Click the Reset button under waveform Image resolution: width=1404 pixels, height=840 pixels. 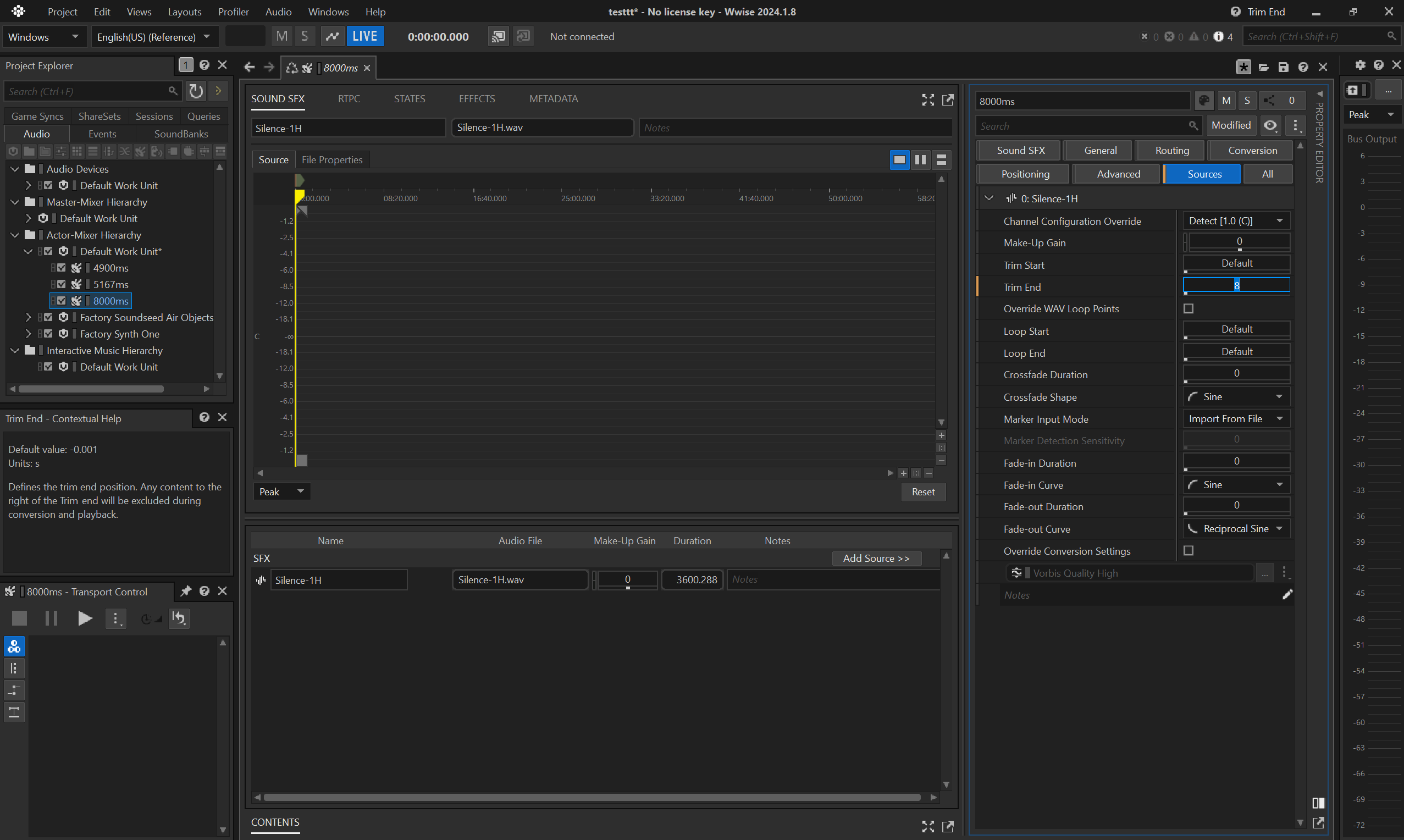point(923,492)
